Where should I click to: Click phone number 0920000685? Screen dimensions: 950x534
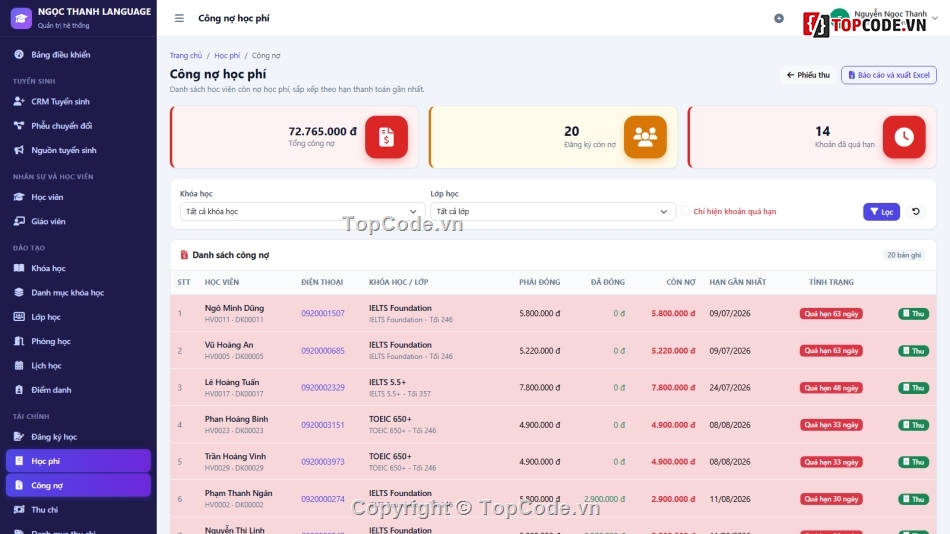point(323,350)
